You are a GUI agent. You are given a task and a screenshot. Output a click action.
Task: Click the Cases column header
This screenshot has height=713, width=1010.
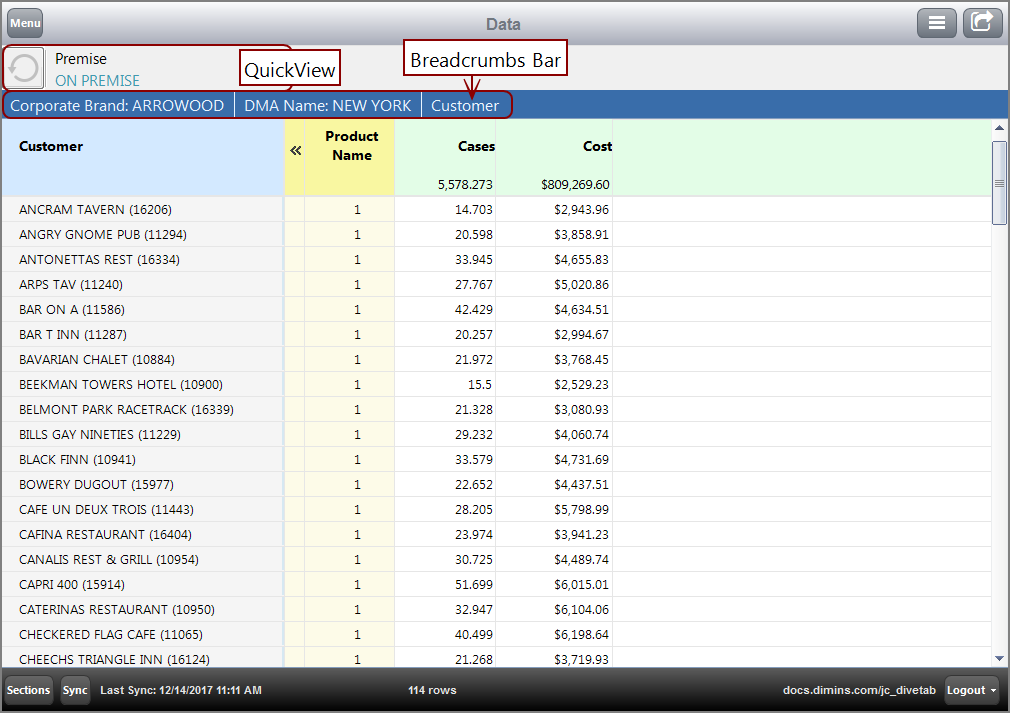click(x=476, y=146)
